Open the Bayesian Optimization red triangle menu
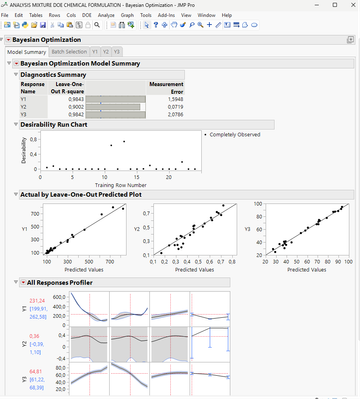 click(x=8, y=40)
